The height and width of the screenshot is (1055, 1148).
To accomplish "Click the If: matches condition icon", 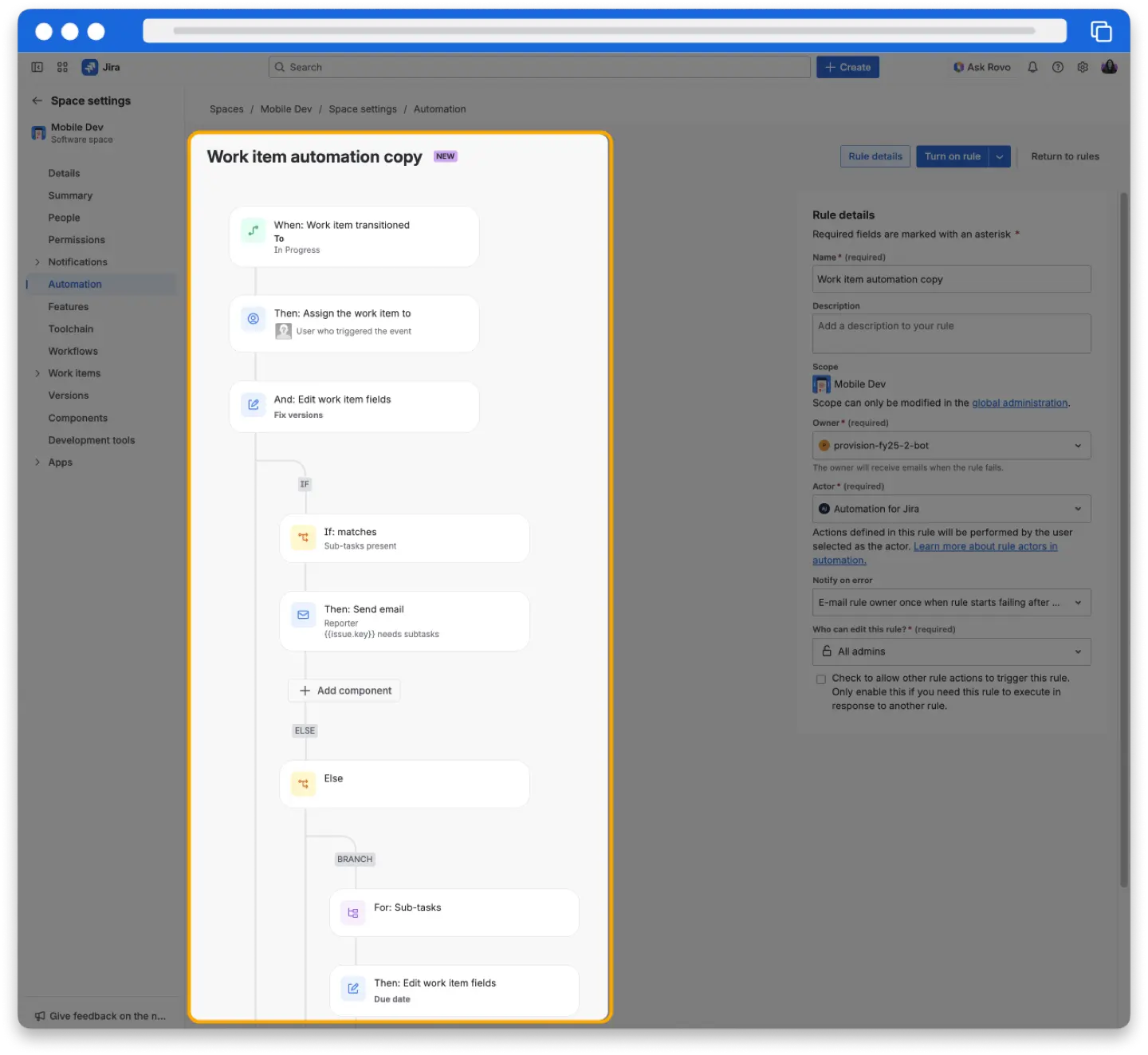I will pyautogui.click(x=303, y=537).
